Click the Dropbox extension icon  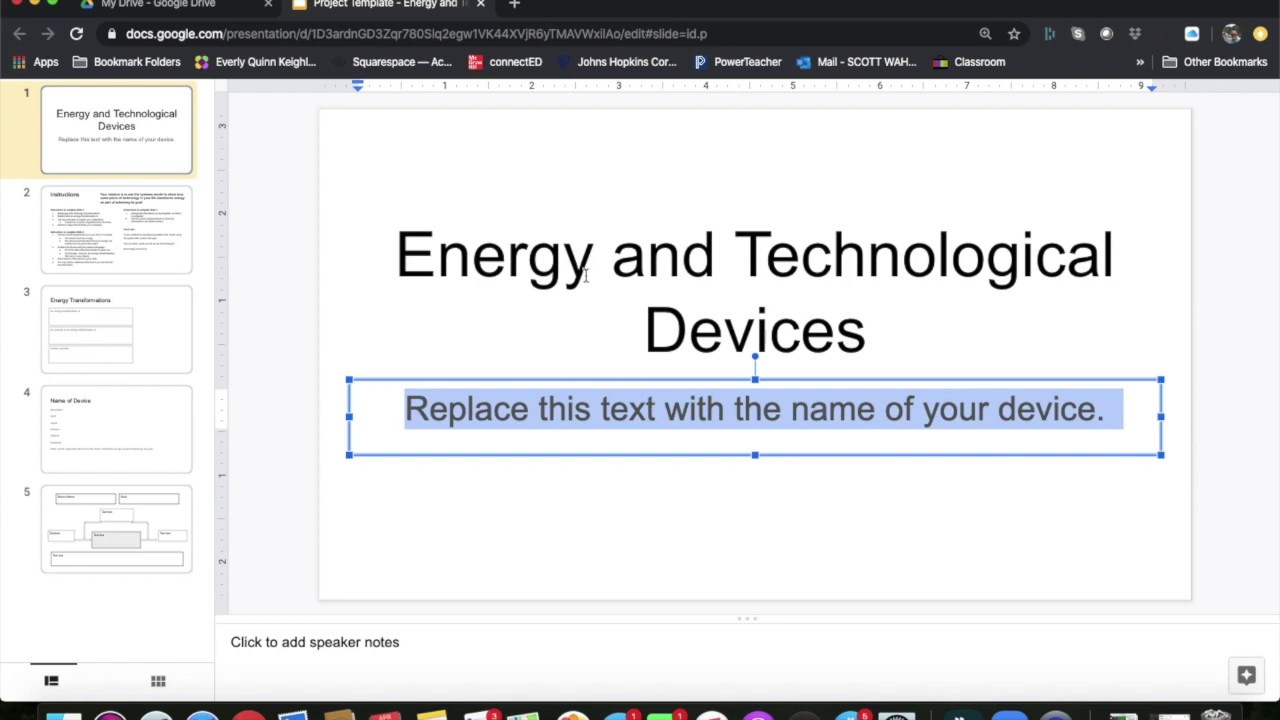[x=1135, y=34]
